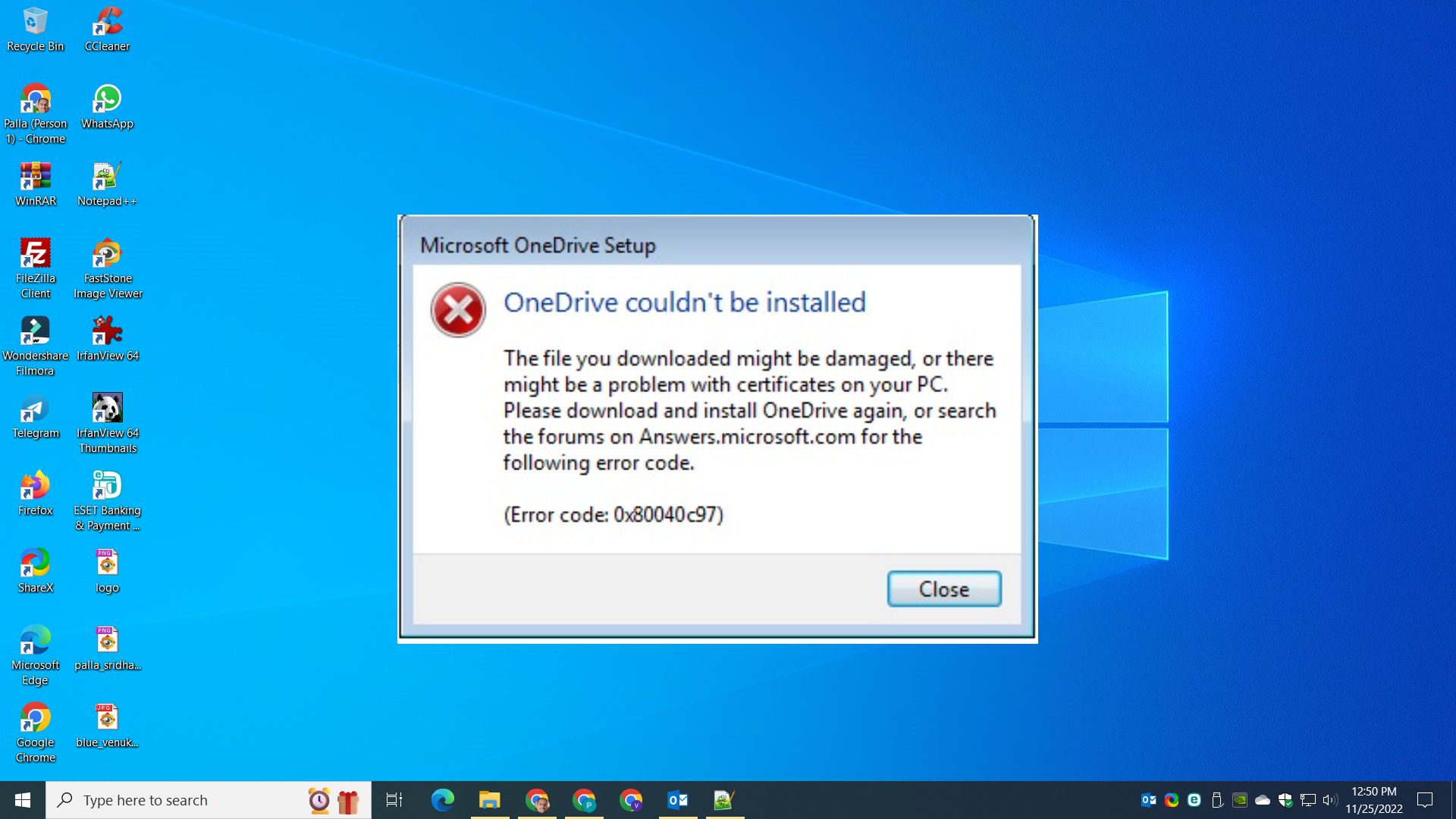Click the Close button in OneDrive Setup

944,588
